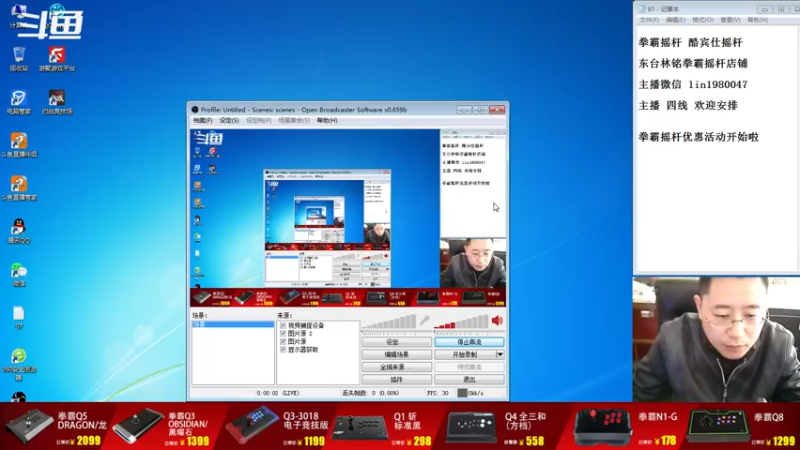Image resolution: width=800 pixels, height=450 pixels.
Task: Toggle the 图片源 source checkbox
Action: click(x=283, y=342)
